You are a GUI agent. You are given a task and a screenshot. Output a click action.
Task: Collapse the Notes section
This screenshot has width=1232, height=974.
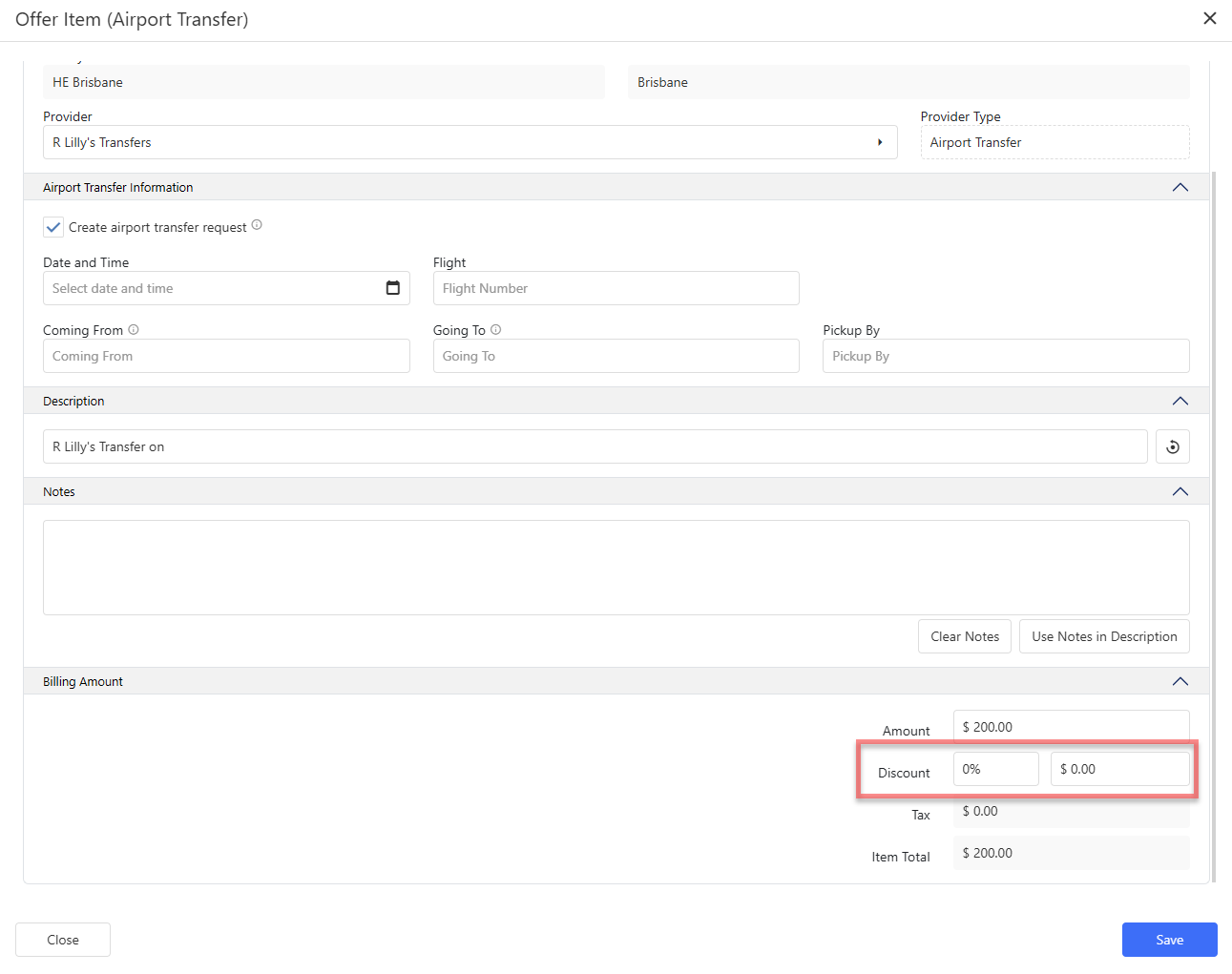coord(1180,491)
